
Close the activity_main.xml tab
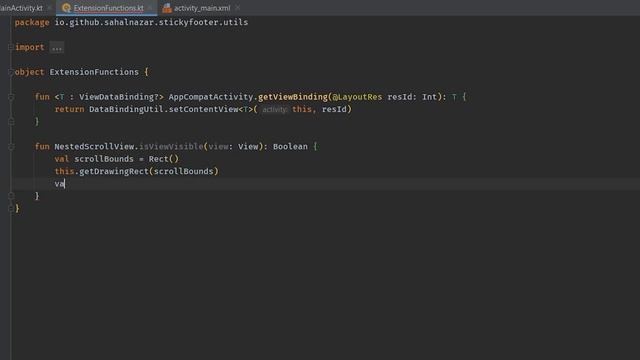[238, 8]
